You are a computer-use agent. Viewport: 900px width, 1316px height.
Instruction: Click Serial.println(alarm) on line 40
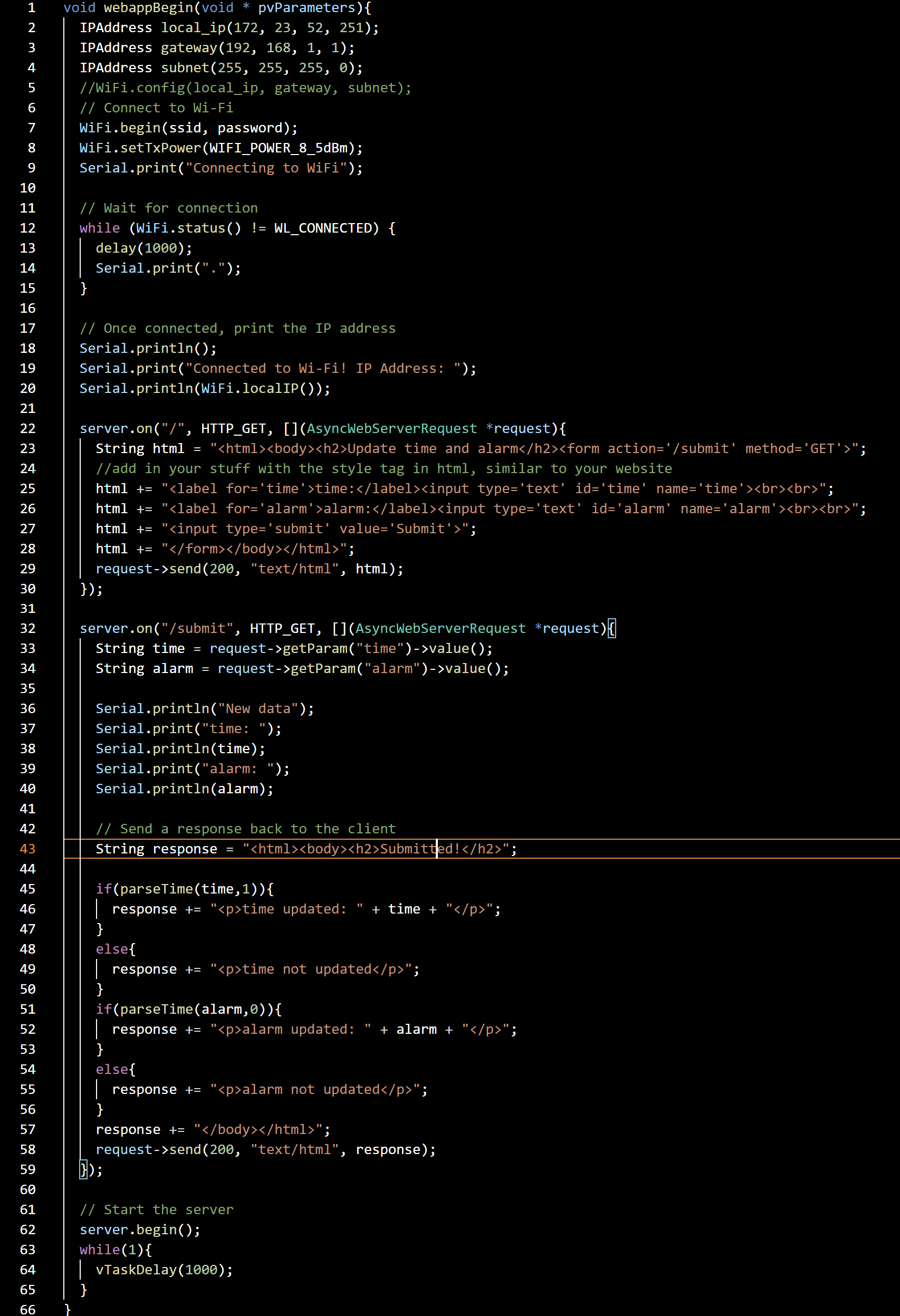(x=185, y=789)
